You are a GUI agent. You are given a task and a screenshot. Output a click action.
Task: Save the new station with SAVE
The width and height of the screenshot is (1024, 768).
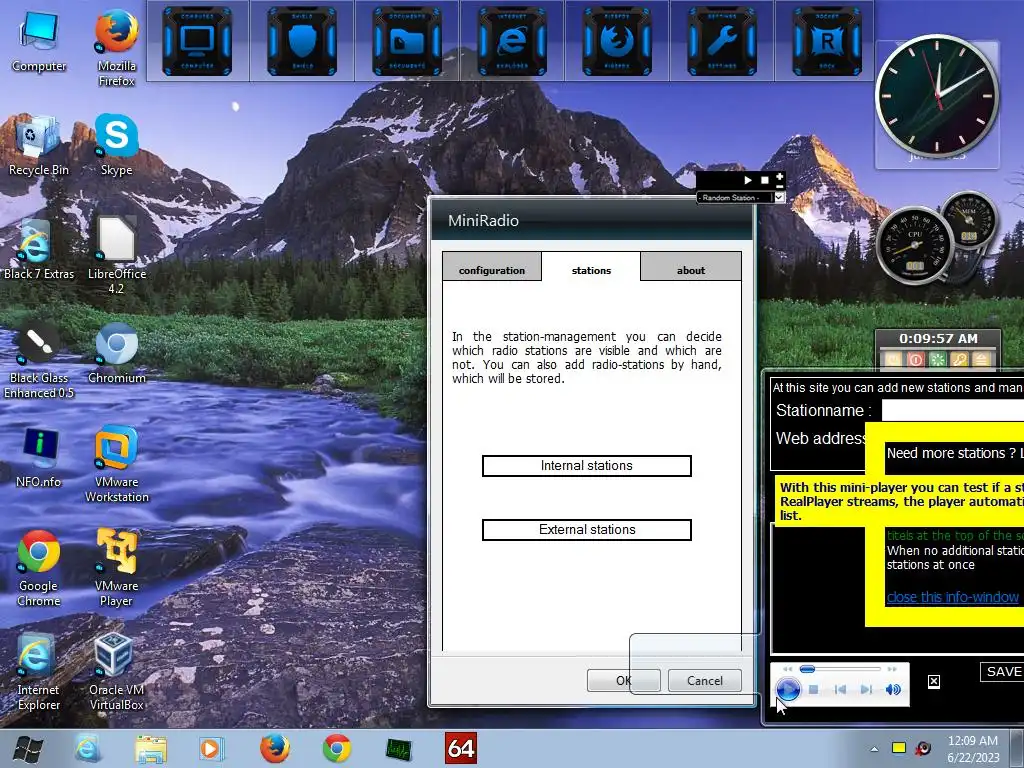click(1003, 672)
